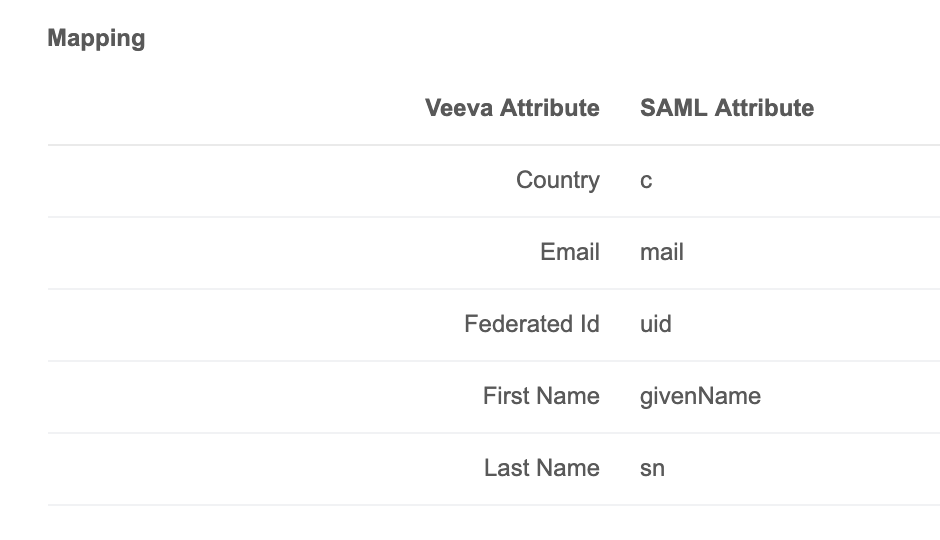Click the "mail" SAML attribute value
940x540 pixels.
click(662, 253)
